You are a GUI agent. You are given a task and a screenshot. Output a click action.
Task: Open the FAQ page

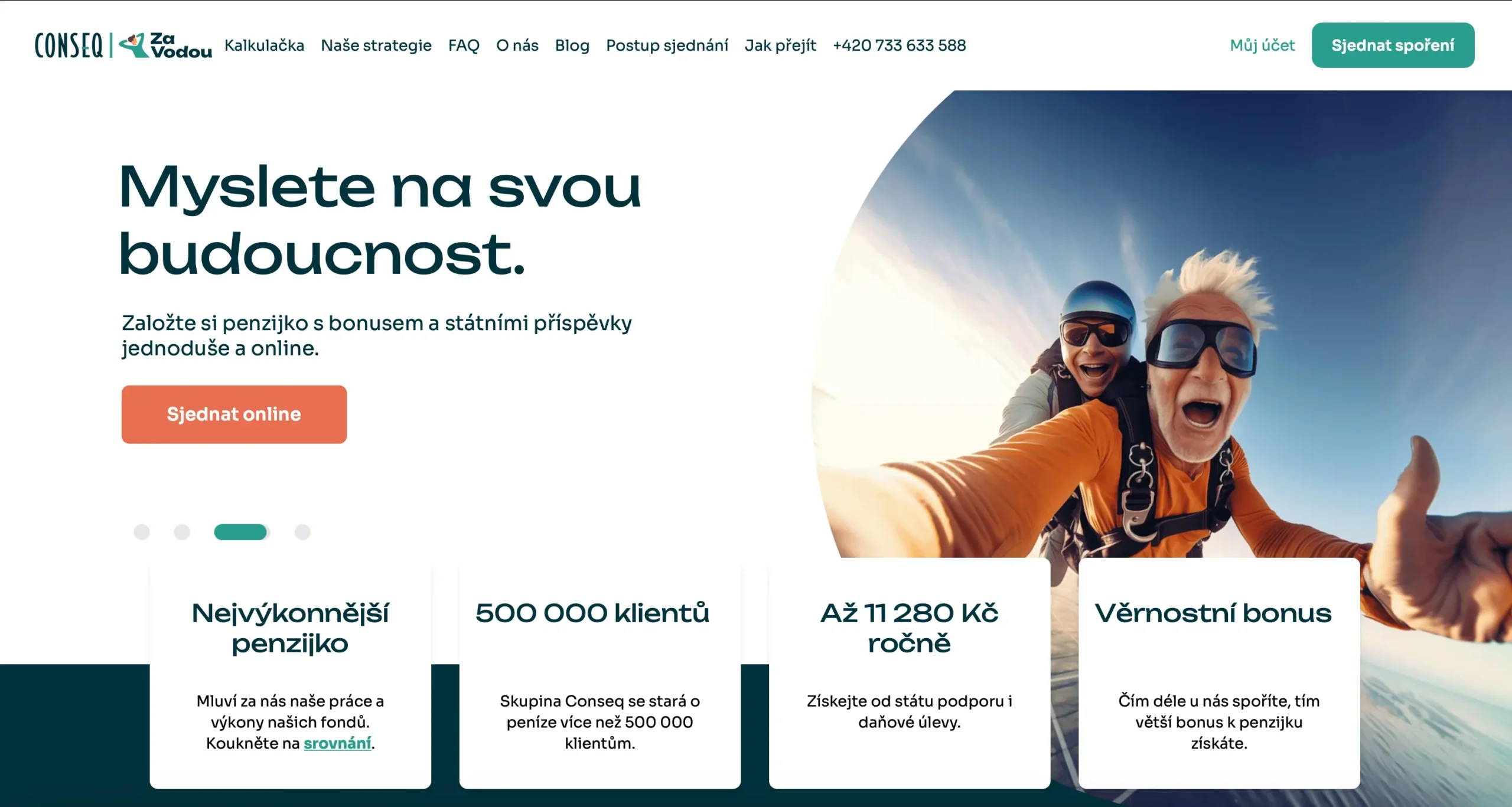coord(464,45)
